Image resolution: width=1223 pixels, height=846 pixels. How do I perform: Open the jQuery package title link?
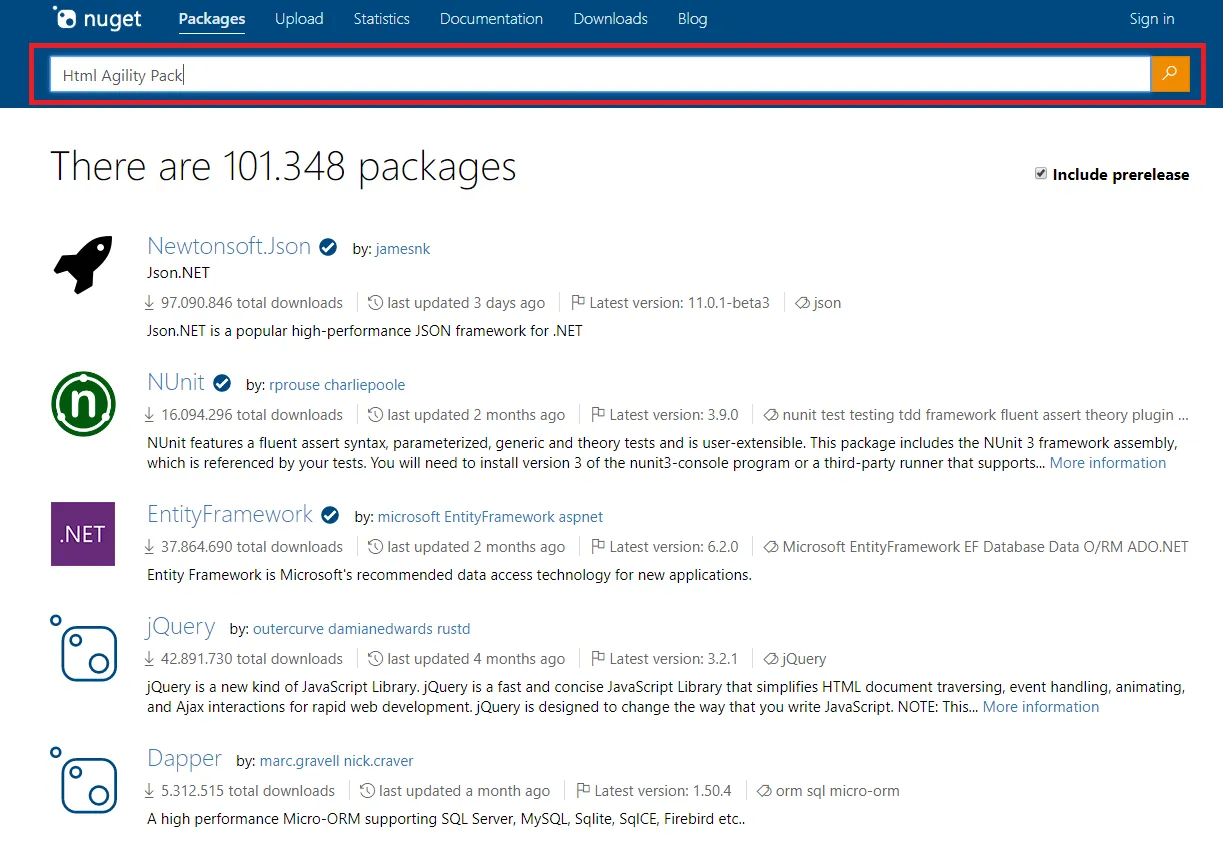181,626
